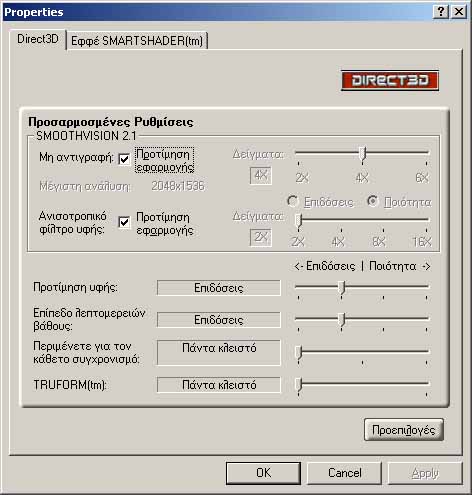Click the 8X anisotropic tick label
Viewport: 472px width, 495px height.
[x=379, y=242]
